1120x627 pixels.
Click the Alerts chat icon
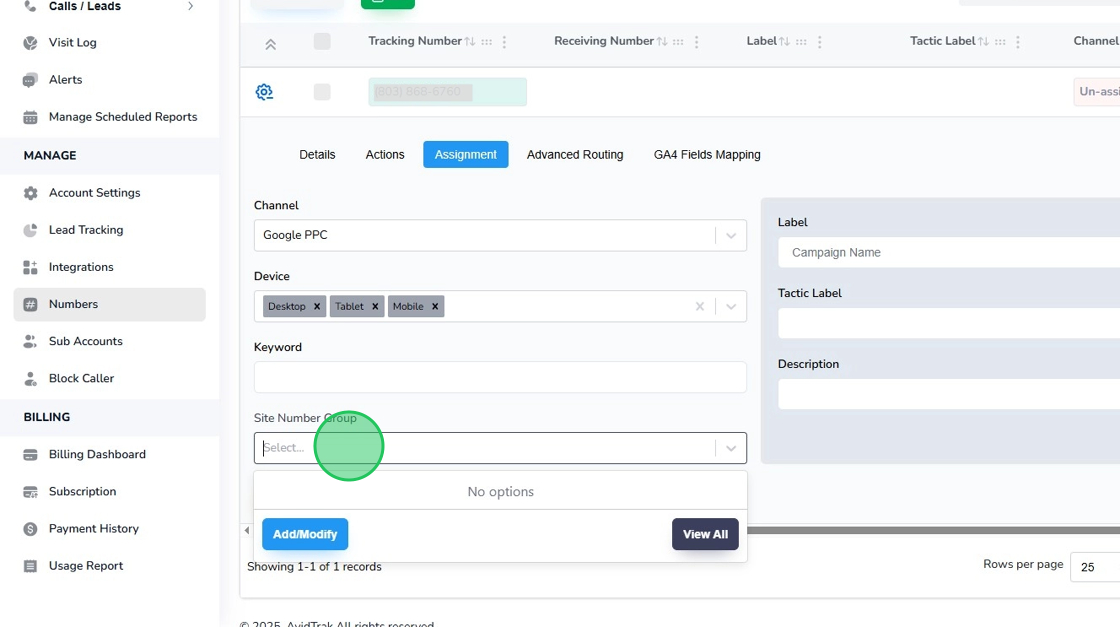point(30,80)
